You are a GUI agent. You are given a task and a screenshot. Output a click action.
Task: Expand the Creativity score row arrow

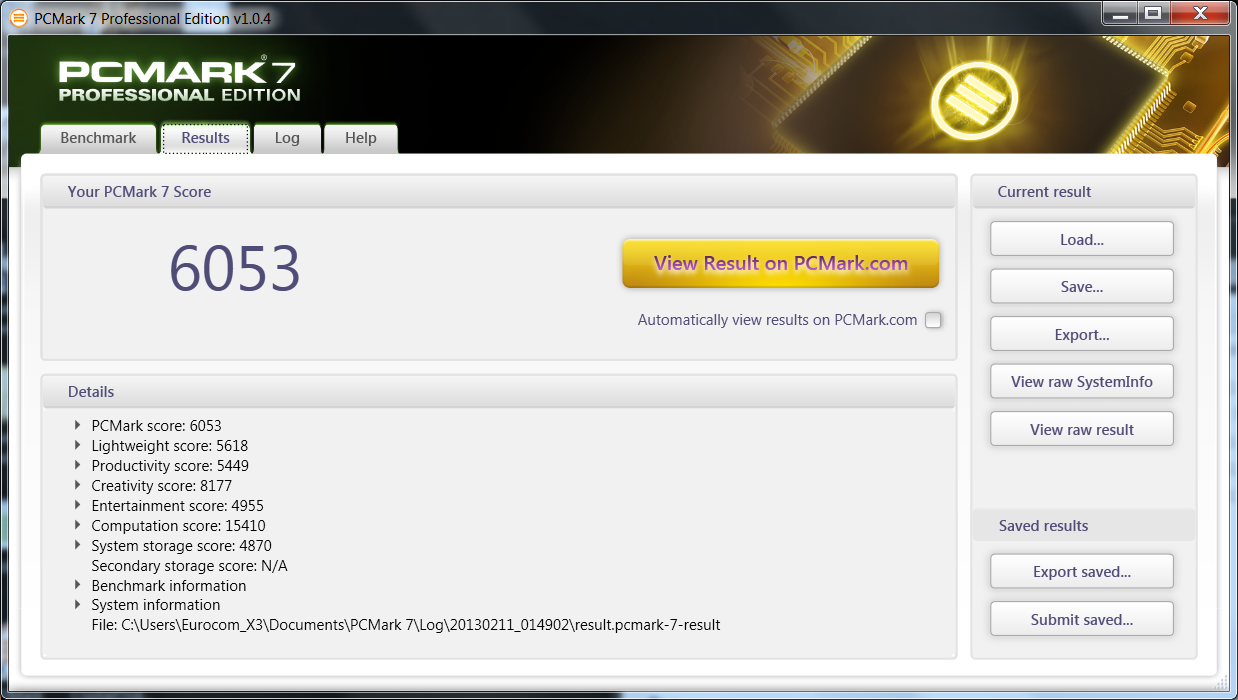pyautogui.click(x=78, y=485)
